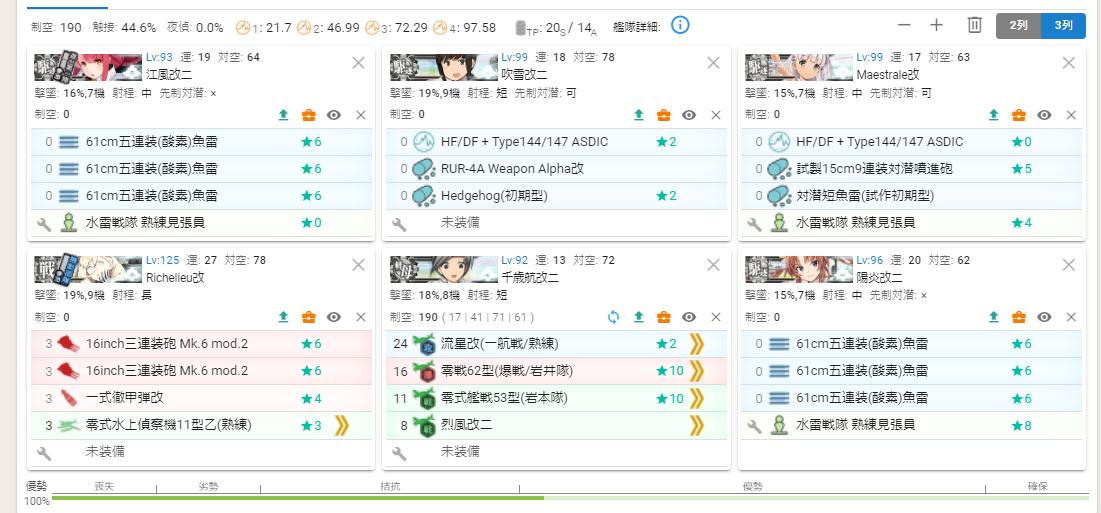Click the upload icon on 陽炎改二's card
Viewport: 1101px width, 513px height.
(x=994, y=317)
